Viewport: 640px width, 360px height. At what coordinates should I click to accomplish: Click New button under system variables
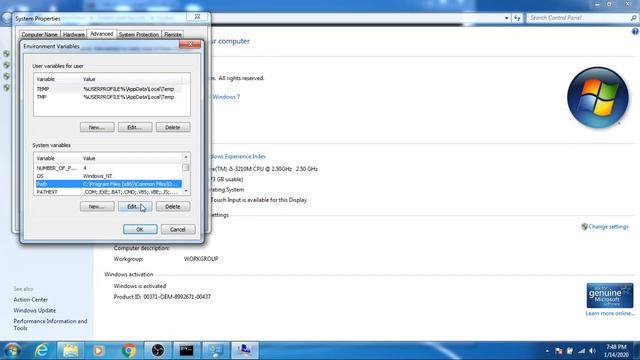coord(97,207)
